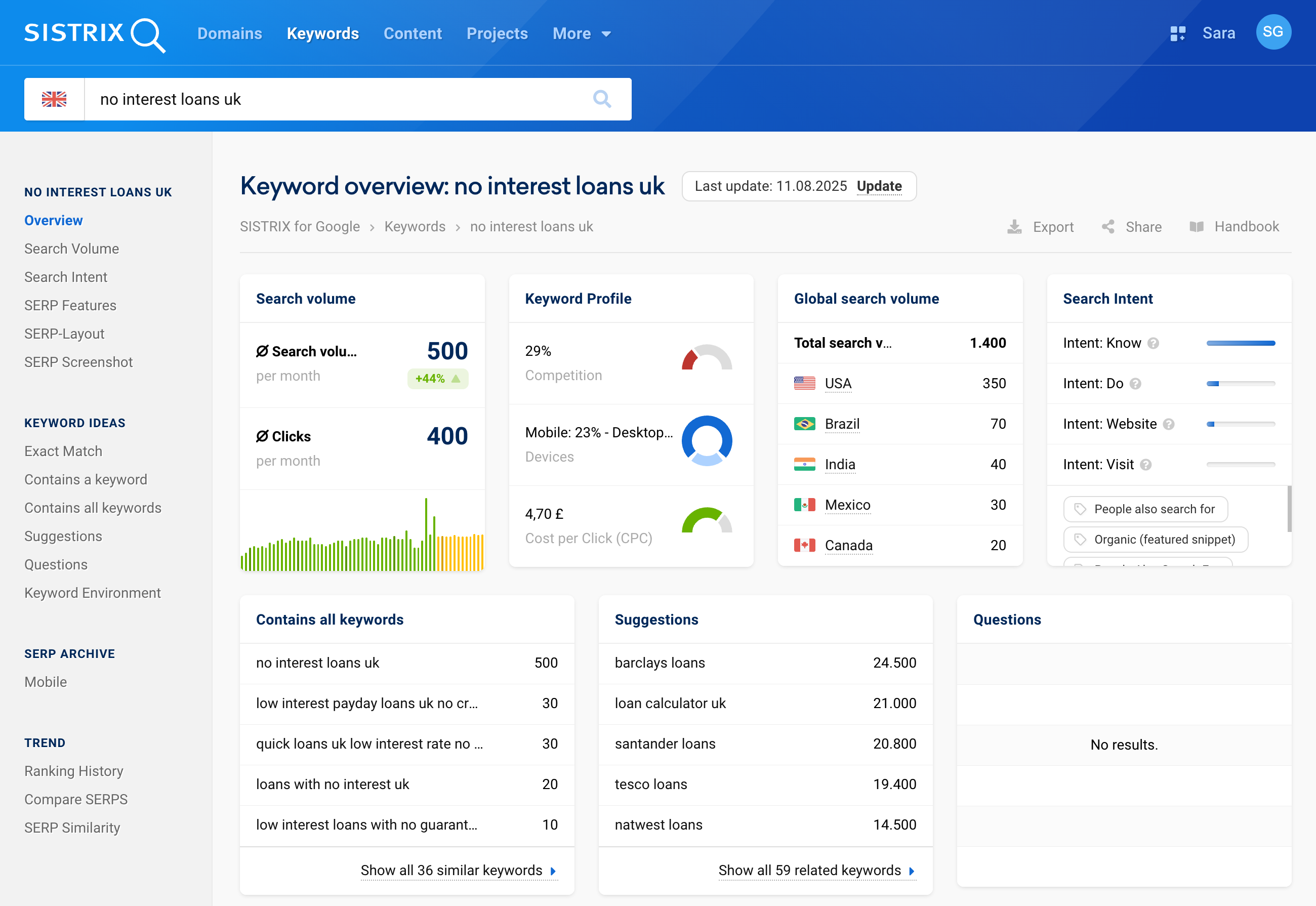
Task: Click the magnifier icon in the keyword search bar
Action: tap(602, 99)
